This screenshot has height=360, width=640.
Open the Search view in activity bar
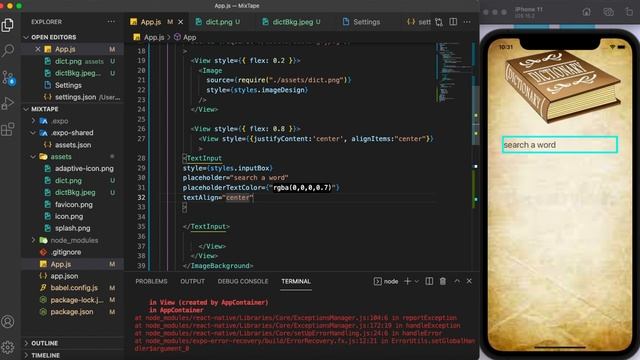[8, 51]
